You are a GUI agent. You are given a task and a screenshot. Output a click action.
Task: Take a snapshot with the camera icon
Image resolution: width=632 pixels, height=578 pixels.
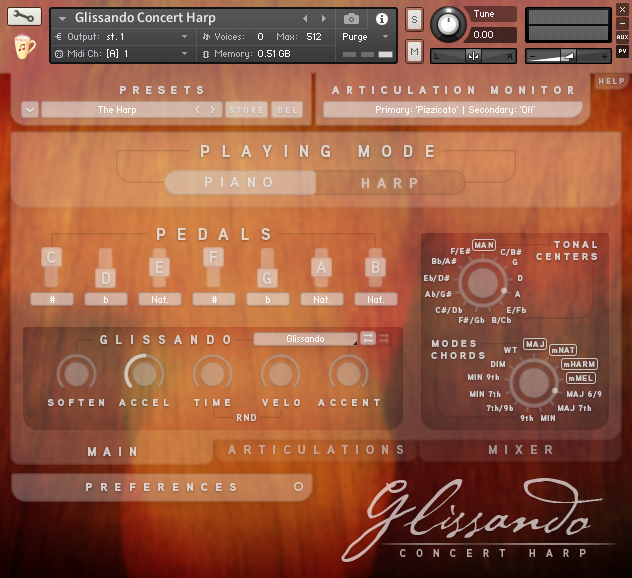tap(351, 19)
